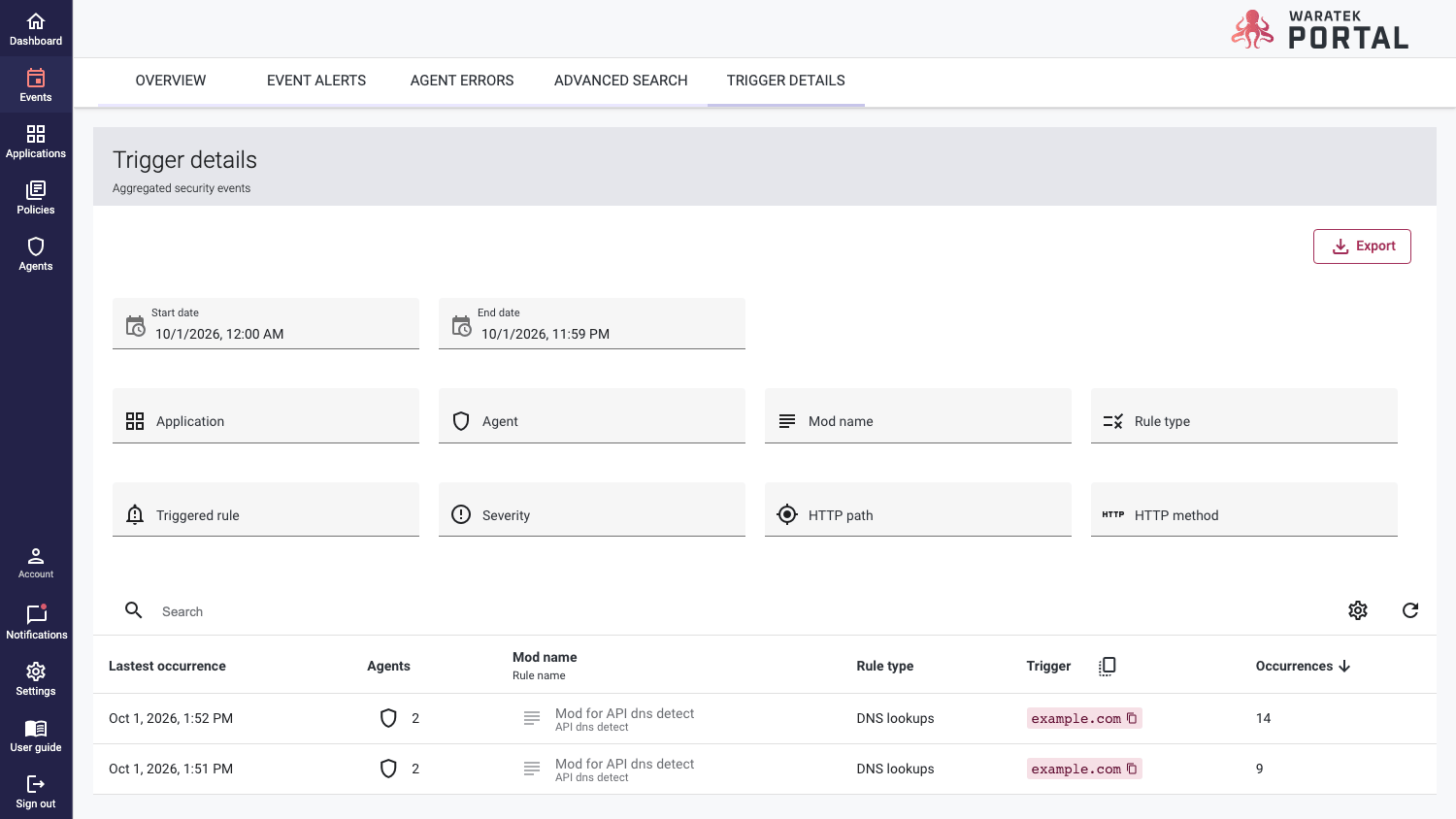The width and height of the screenshot is (1456, 819).
Task: Click the Start date field value
Action: pos(219,334)
